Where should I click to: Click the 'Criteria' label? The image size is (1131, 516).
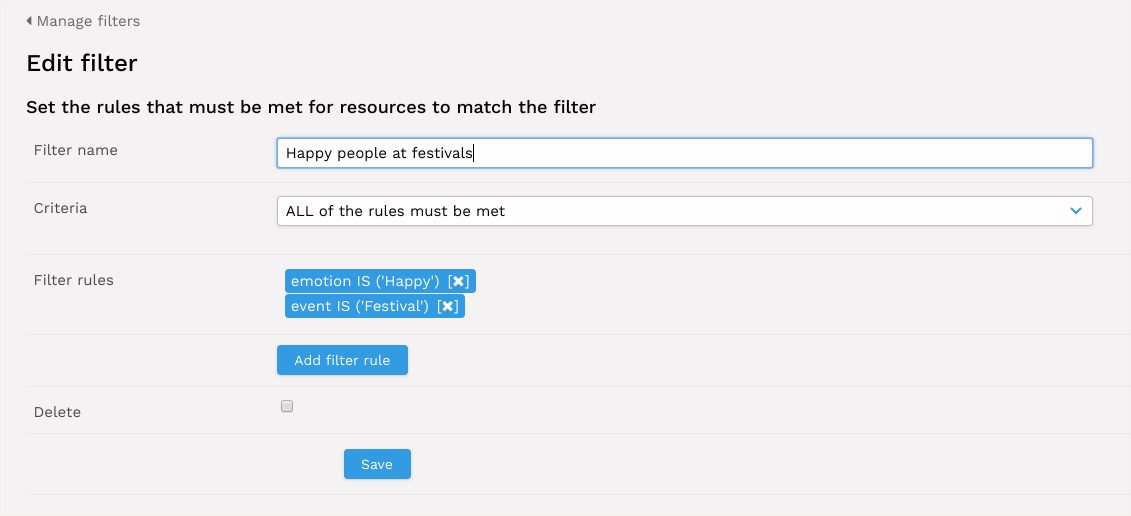point(61,208)
